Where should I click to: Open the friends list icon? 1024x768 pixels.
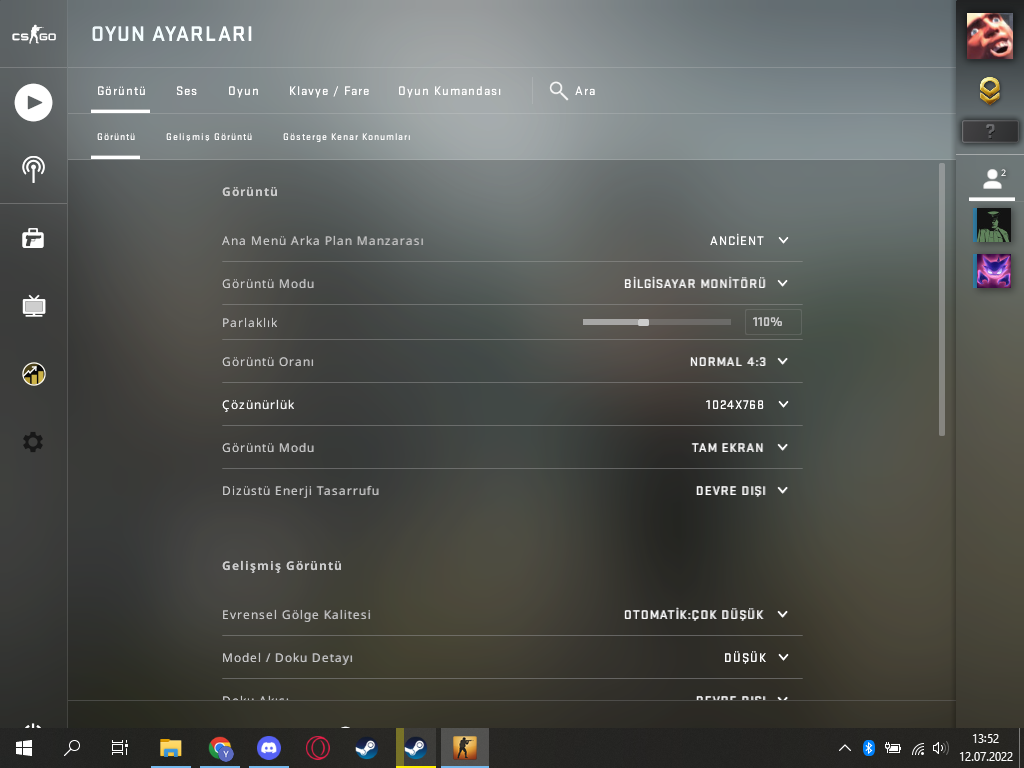pos(993,178)
